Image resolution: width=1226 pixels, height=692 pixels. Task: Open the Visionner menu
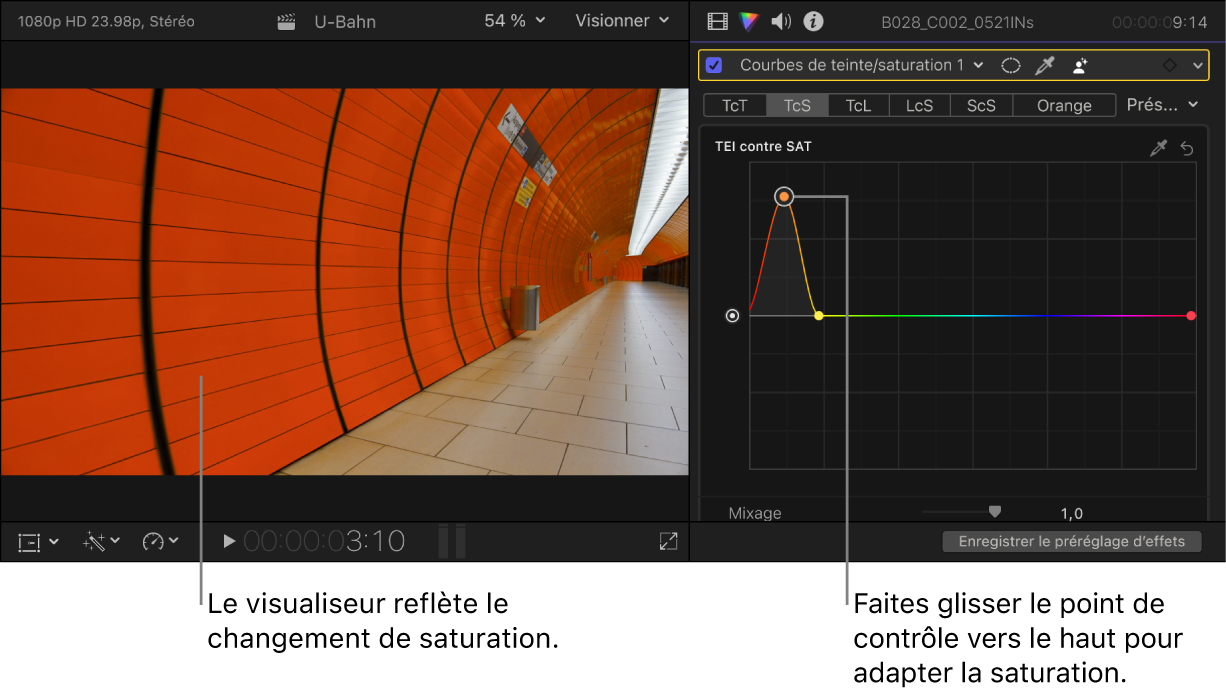coord(622,21)
